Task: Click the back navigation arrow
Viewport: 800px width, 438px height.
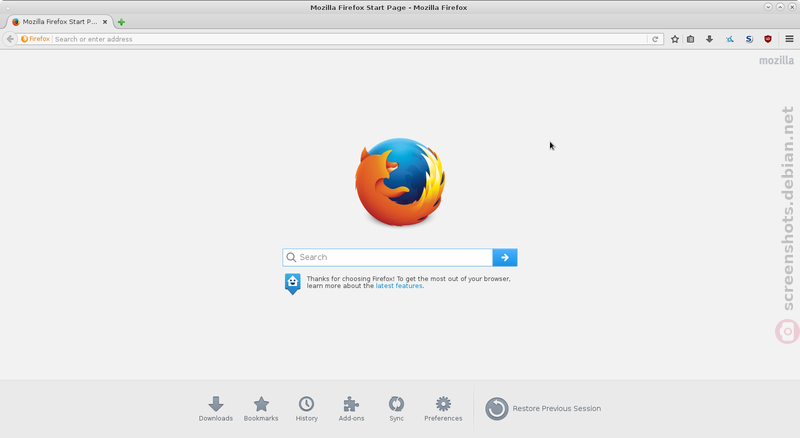Action: click(x=10, y=39)
